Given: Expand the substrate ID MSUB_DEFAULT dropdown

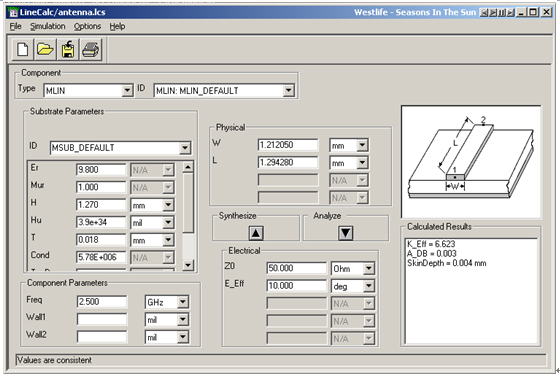Looking at the screenshot, I should point(185,147).
